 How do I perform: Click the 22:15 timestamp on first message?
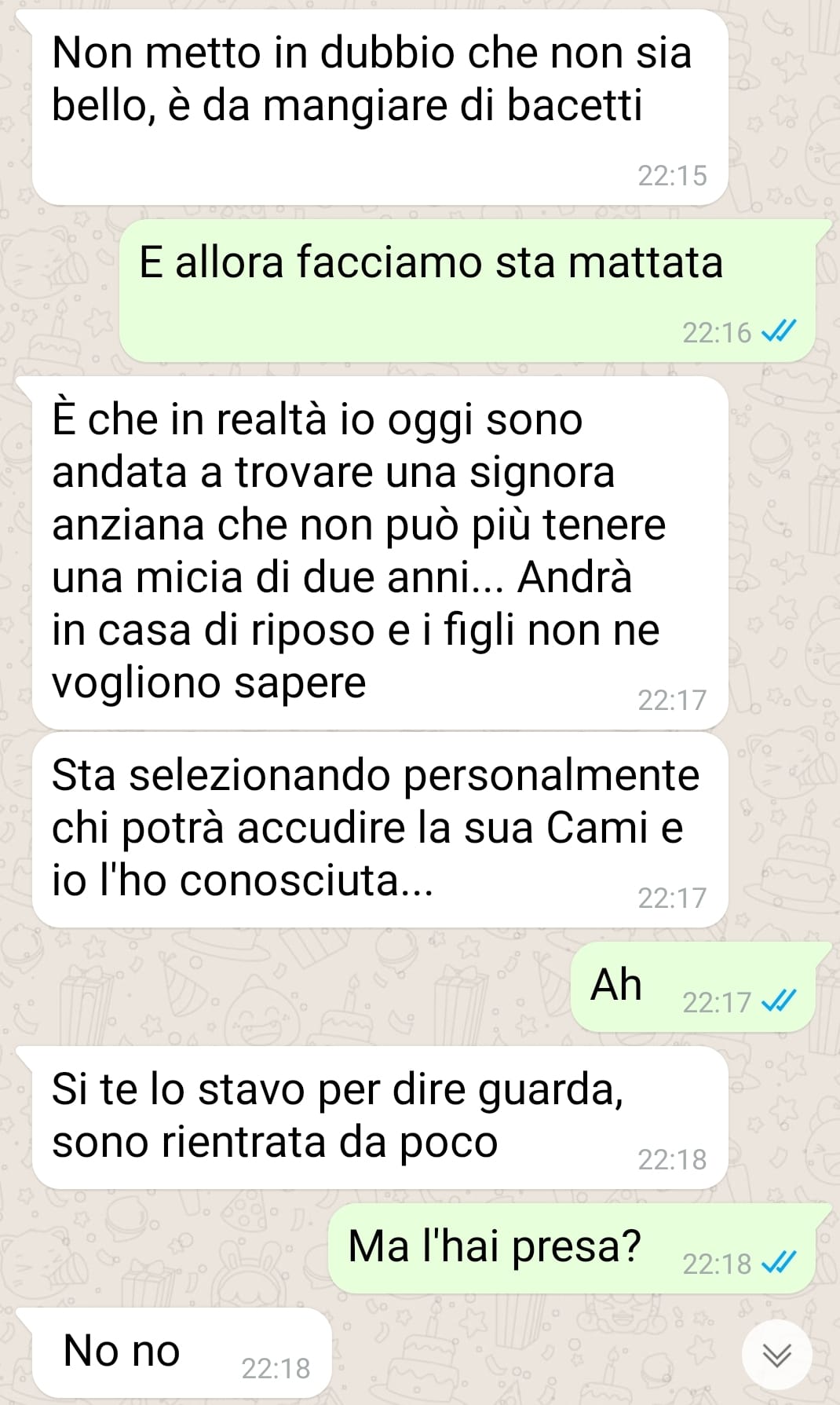672,175
